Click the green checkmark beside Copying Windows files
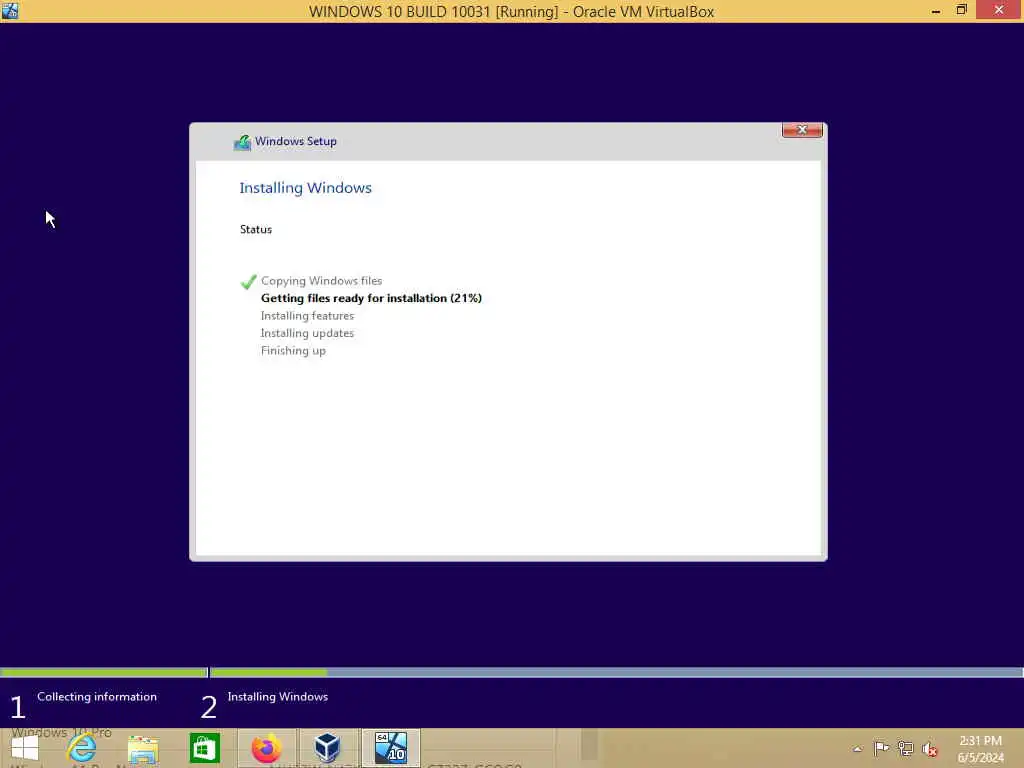Screen dimensions: 1024x768 point(248,281)
